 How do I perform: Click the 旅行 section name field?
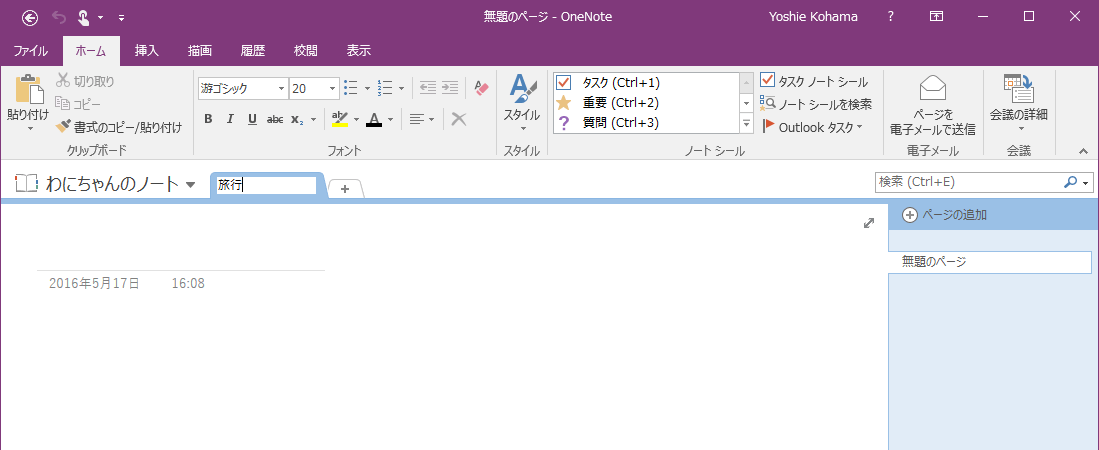point(266,185)
